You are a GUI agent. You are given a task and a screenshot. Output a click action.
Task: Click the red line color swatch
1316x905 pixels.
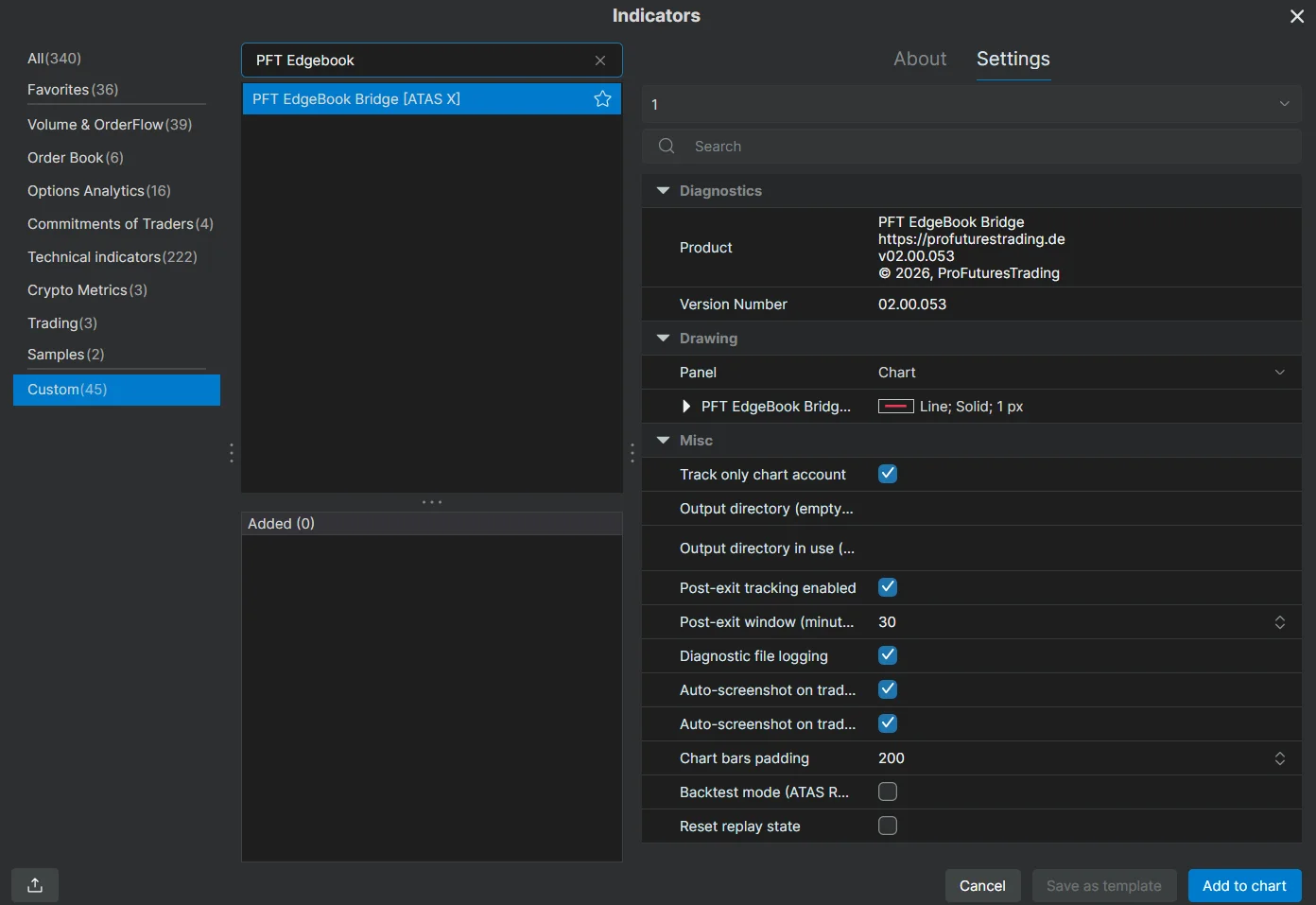pyautogui.click(x=896, y=406)
